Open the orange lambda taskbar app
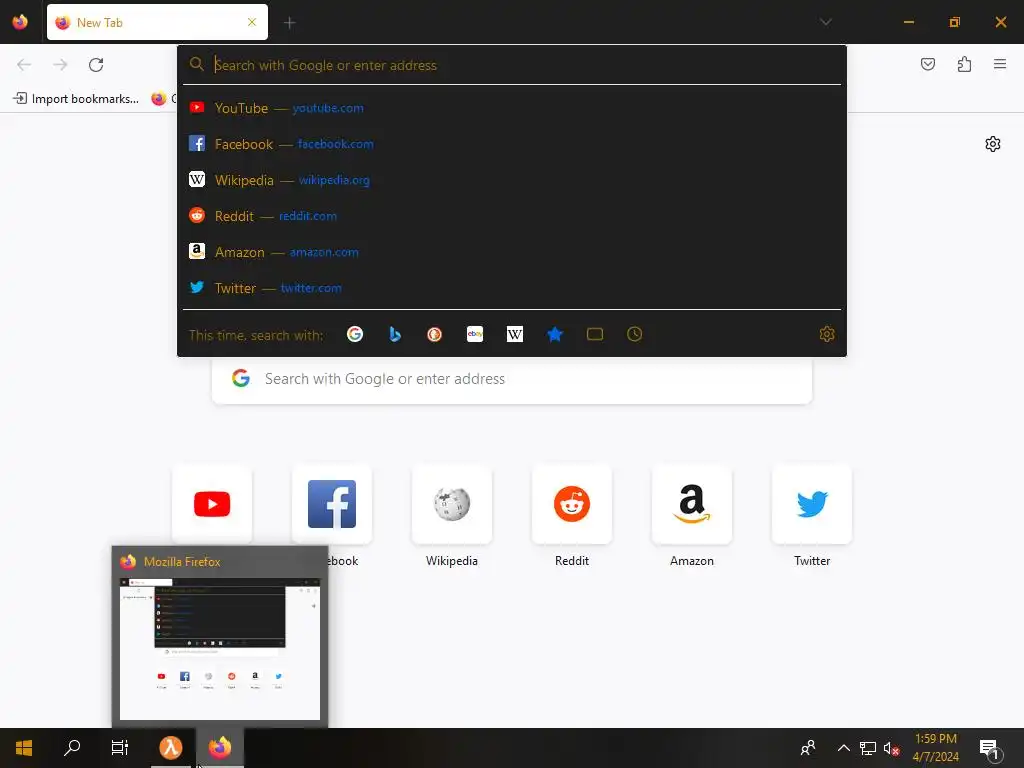1024x768 pixels. [170, 748]
